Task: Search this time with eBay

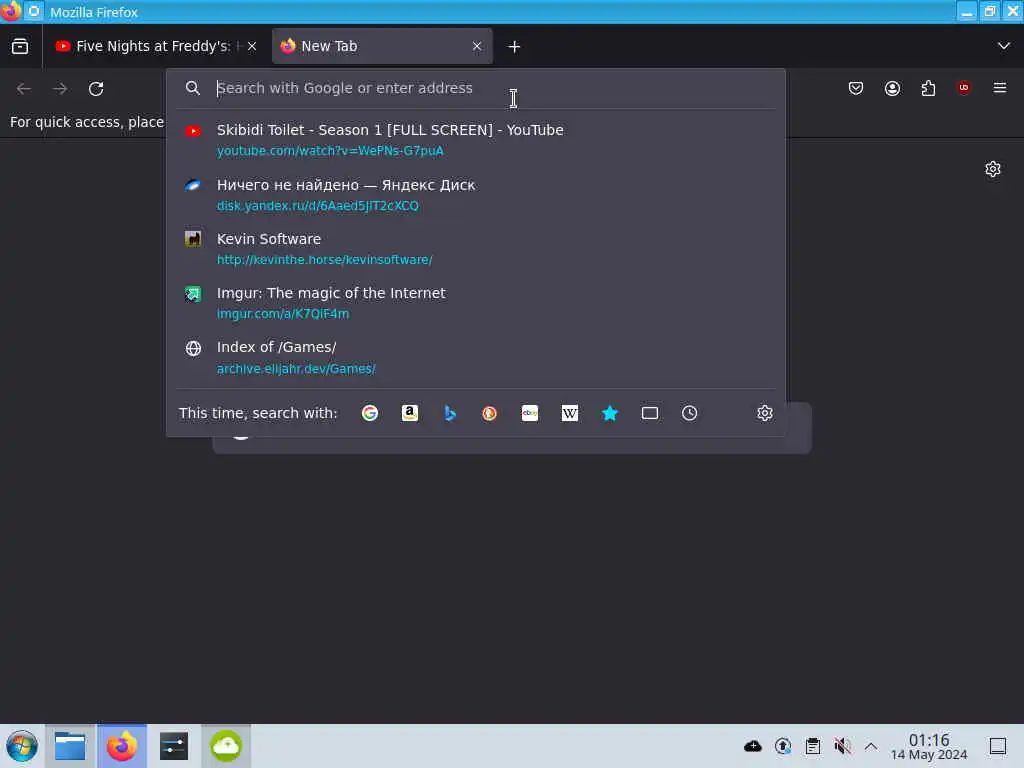Action: pyautogui.click(x=530, y=413)
